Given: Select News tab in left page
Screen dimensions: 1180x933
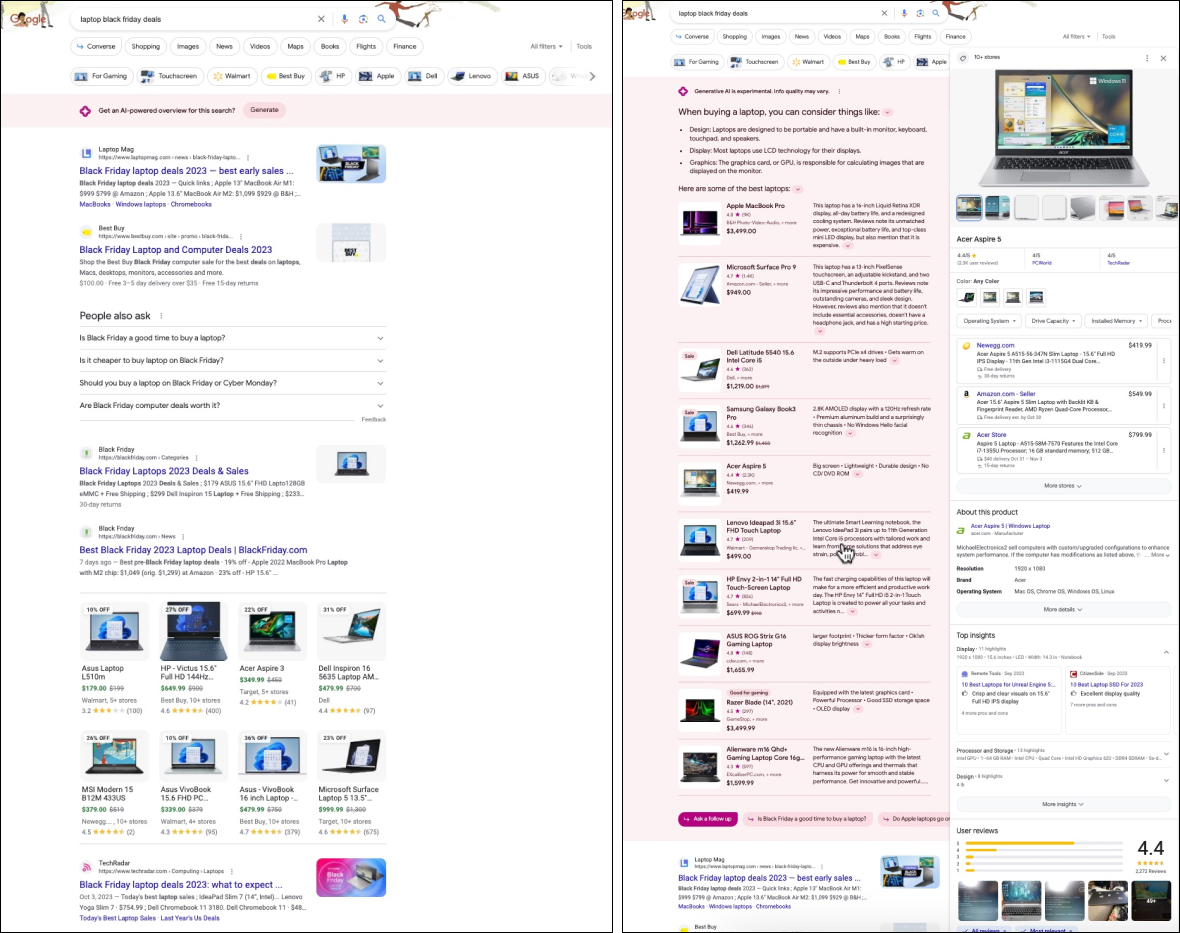Looking at the screenshot, I should click(x=224, y=47).
